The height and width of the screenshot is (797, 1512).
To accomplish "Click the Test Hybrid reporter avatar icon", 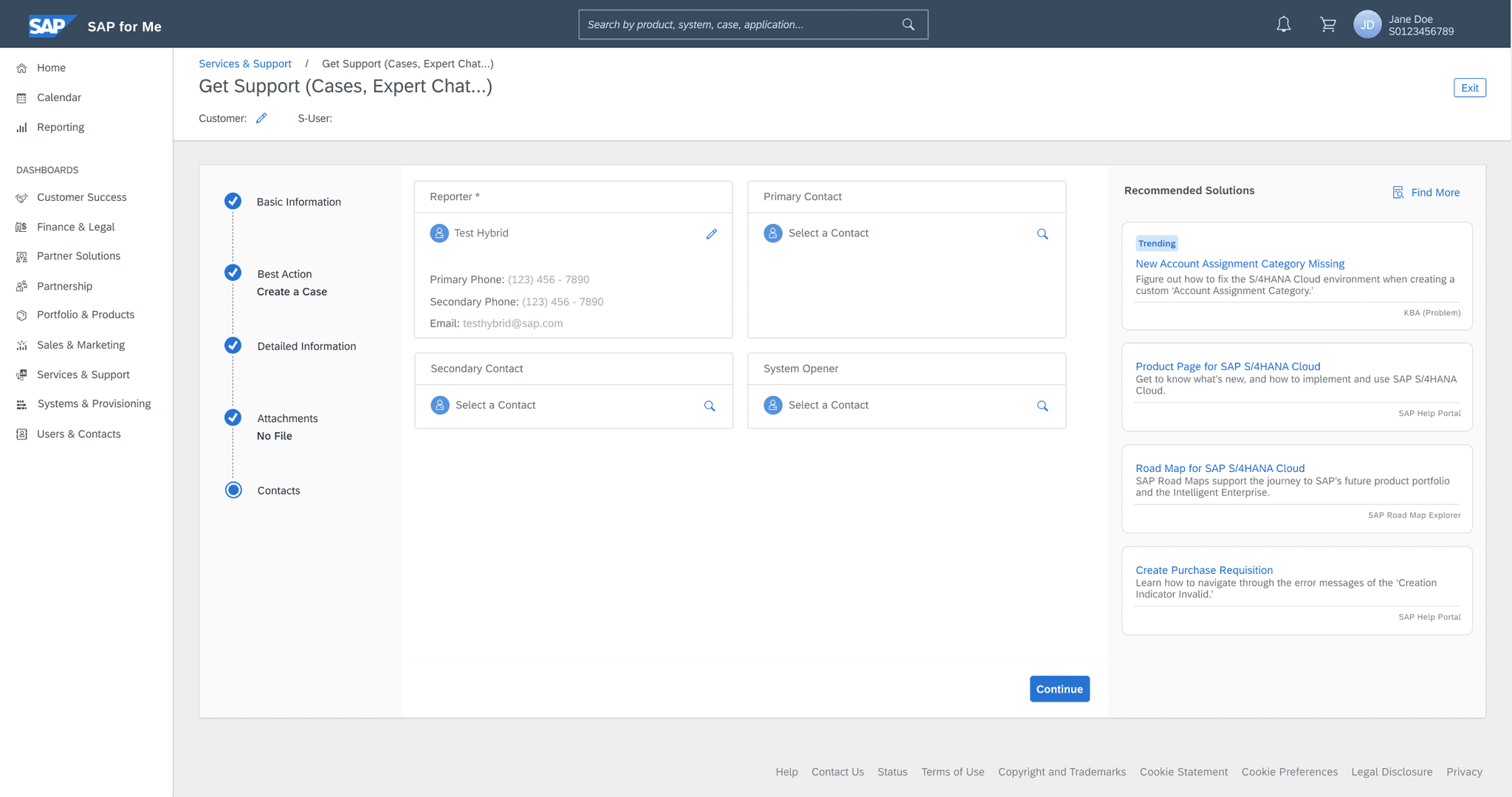I will 439,233.
